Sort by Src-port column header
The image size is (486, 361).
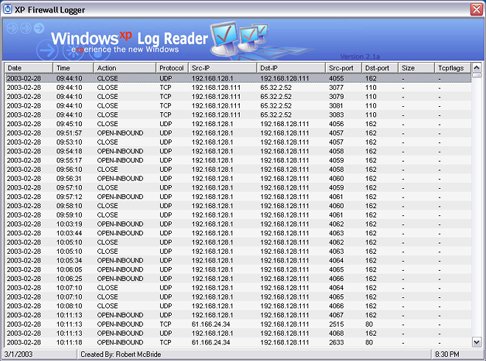(343, 68)
